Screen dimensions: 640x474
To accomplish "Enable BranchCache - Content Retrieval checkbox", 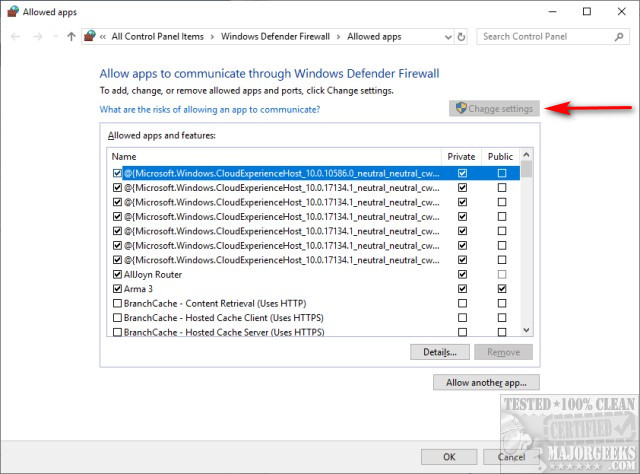I will (117, 303).
